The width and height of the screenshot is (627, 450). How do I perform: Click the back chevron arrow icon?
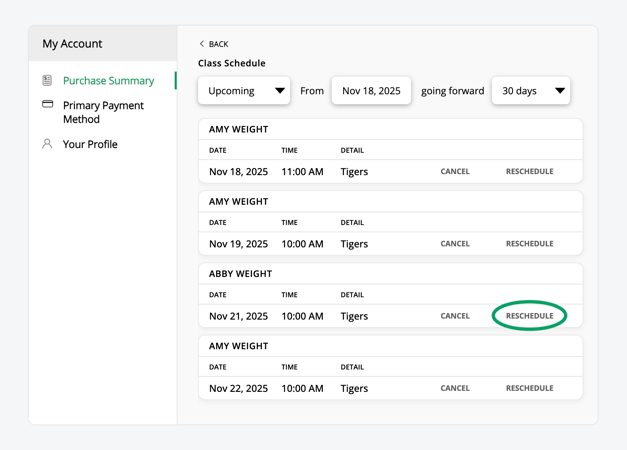[202, 44]
